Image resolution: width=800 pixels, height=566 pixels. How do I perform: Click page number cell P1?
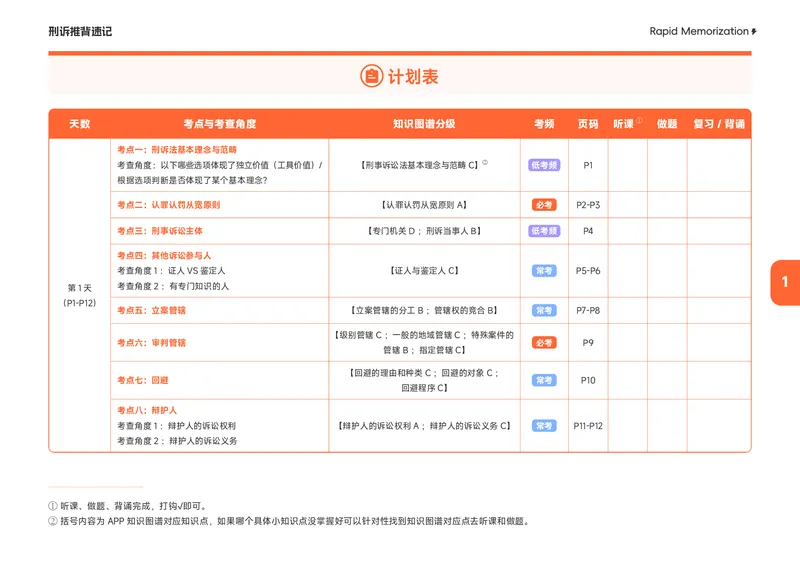tap(588, 165)
